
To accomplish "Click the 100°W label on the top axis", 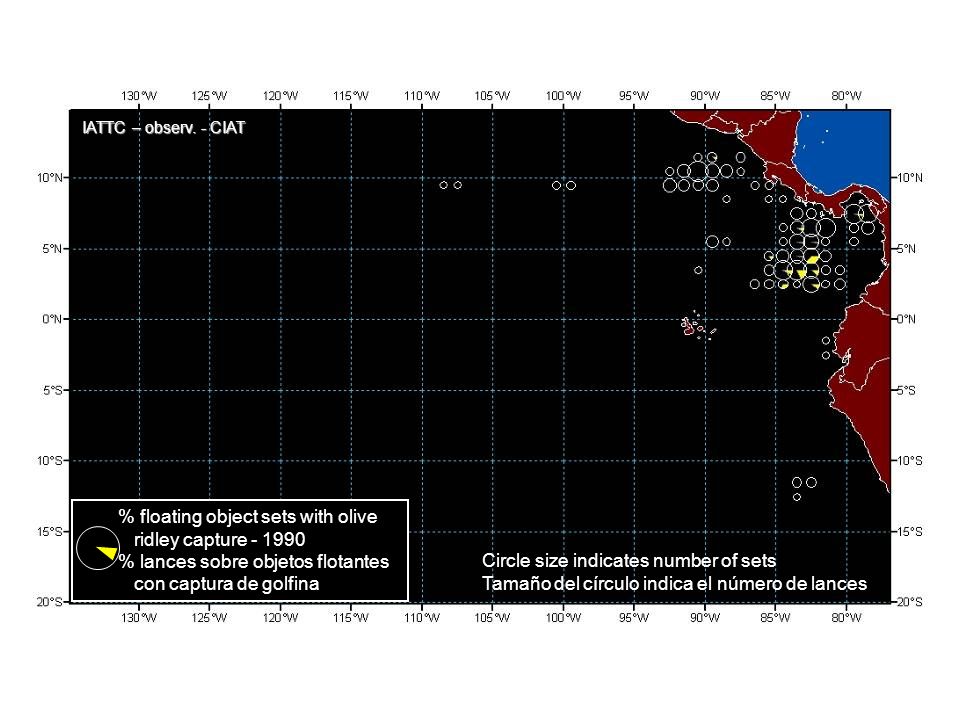I will (563, 96).
